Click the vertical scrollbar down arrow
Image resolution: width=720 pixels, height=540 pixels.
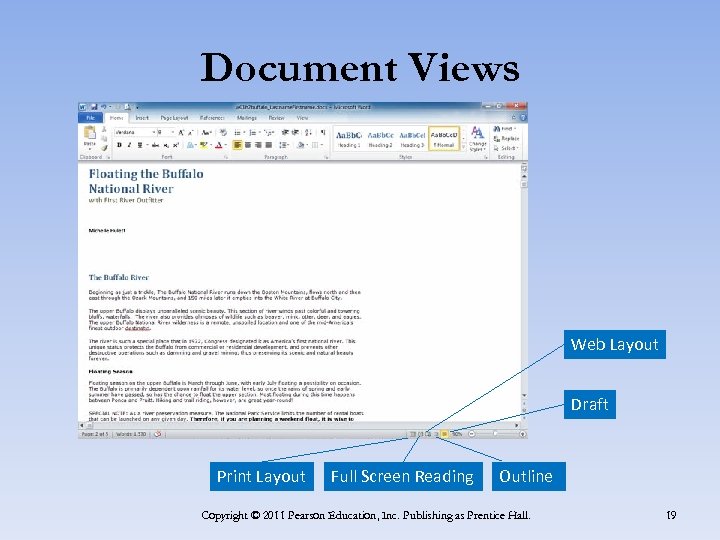pos(524,396)
